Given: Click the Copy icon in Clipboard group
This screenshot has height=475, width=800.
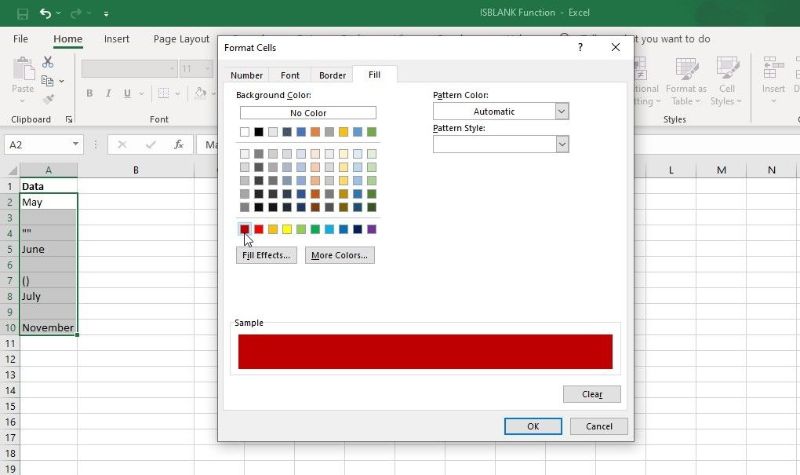Looking at the screenshot, I should [x=47, y=81].
